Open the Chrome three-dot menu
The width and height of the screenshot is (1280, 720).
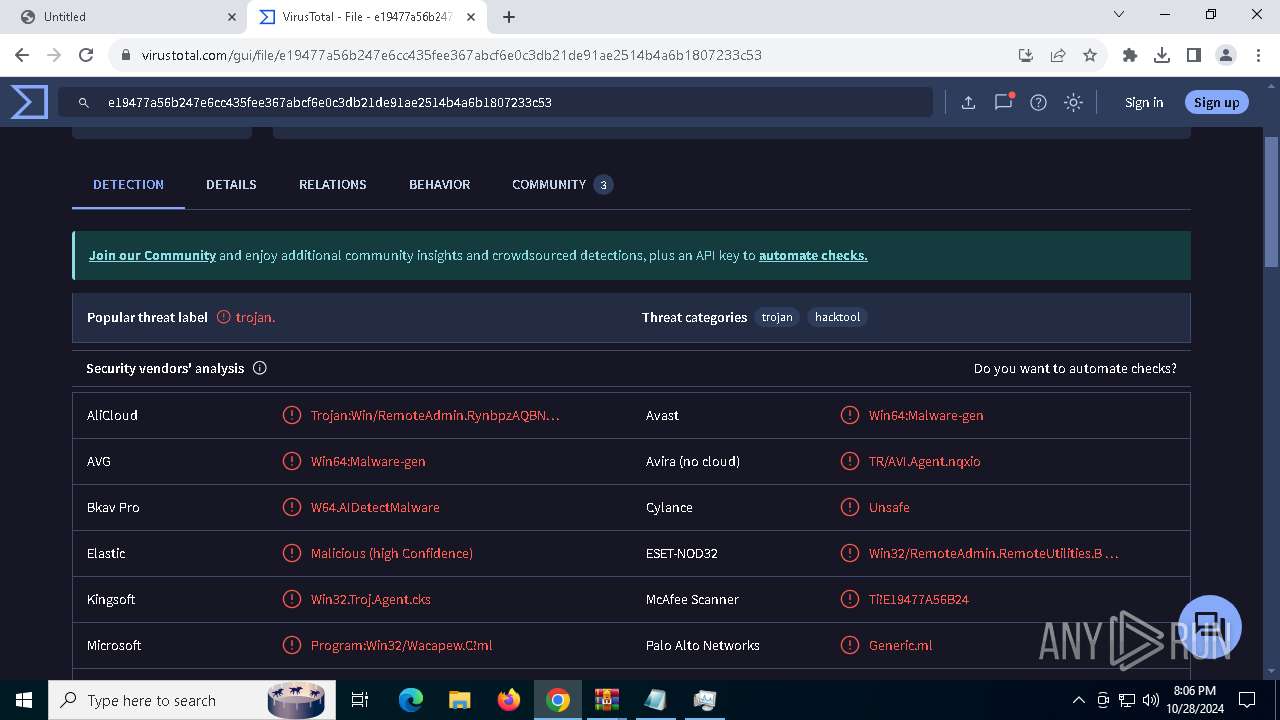pyautogui.click(x=1258, y=55)
